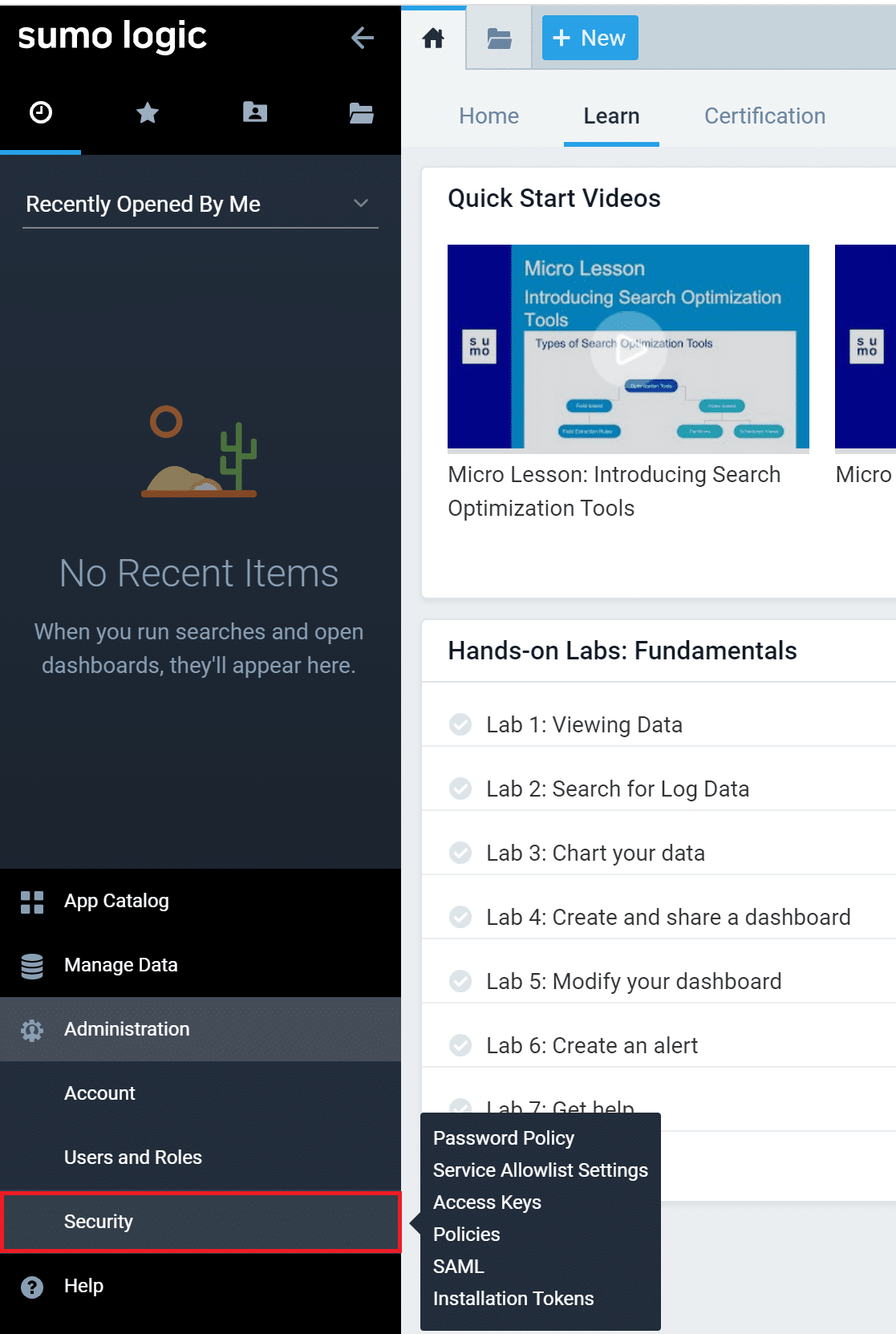Open the Favorites star icon
Screen dimensions: 896x1334
[148, 113]
